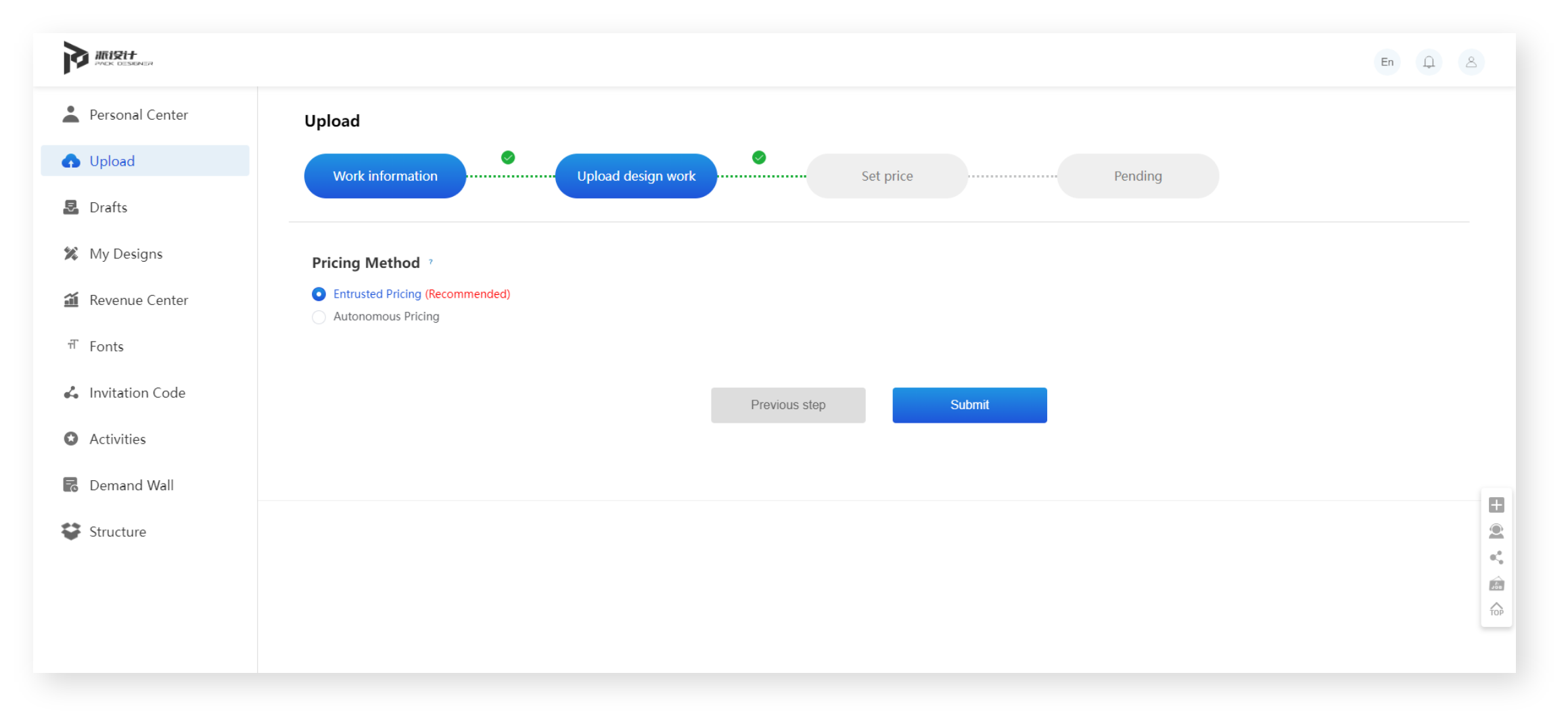1568x725 pixels.
Task: Open the user avatar menu
Action: 1471,62
